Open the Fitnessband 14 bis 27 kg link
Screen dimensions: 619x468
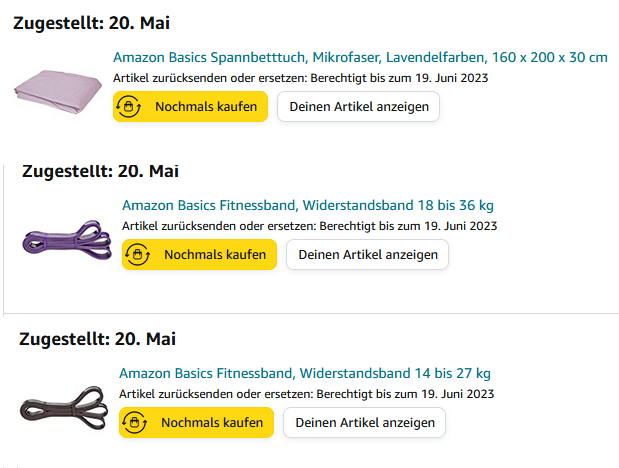(305, 374)
